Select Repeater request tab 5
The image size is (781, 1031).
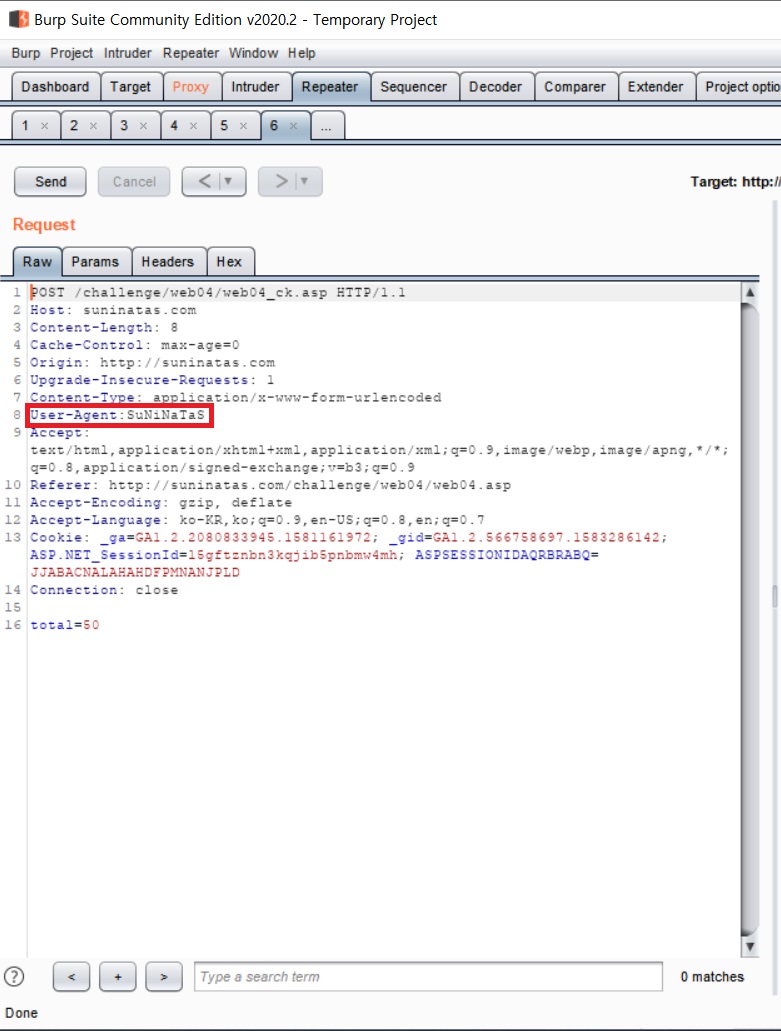(x=224, y=126)
